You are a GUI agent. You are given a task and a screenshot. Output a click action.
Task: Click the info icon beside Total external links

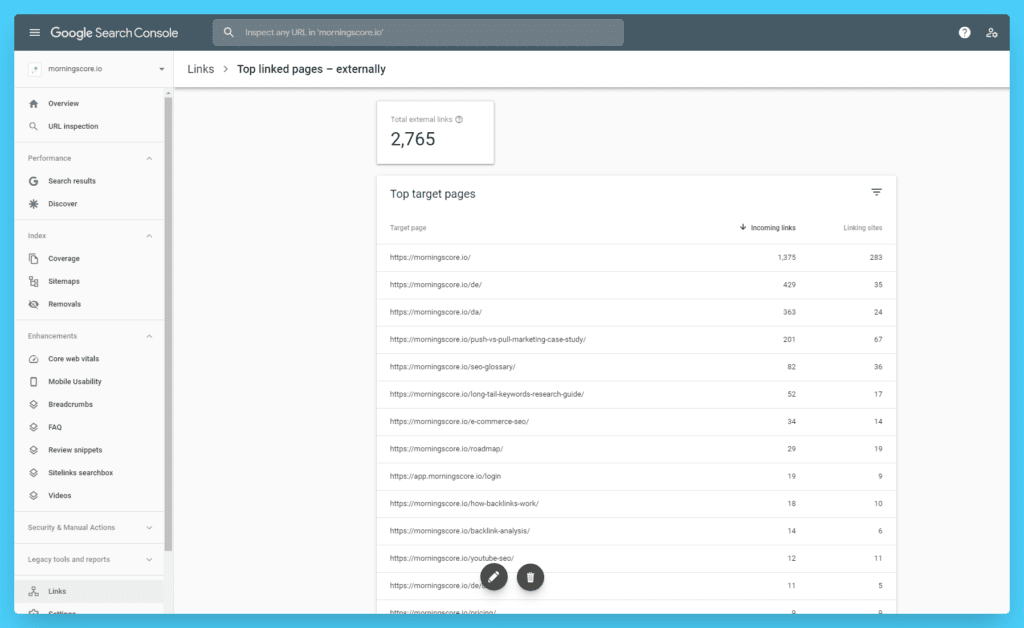pyautogui.click(x=459, y=119)
